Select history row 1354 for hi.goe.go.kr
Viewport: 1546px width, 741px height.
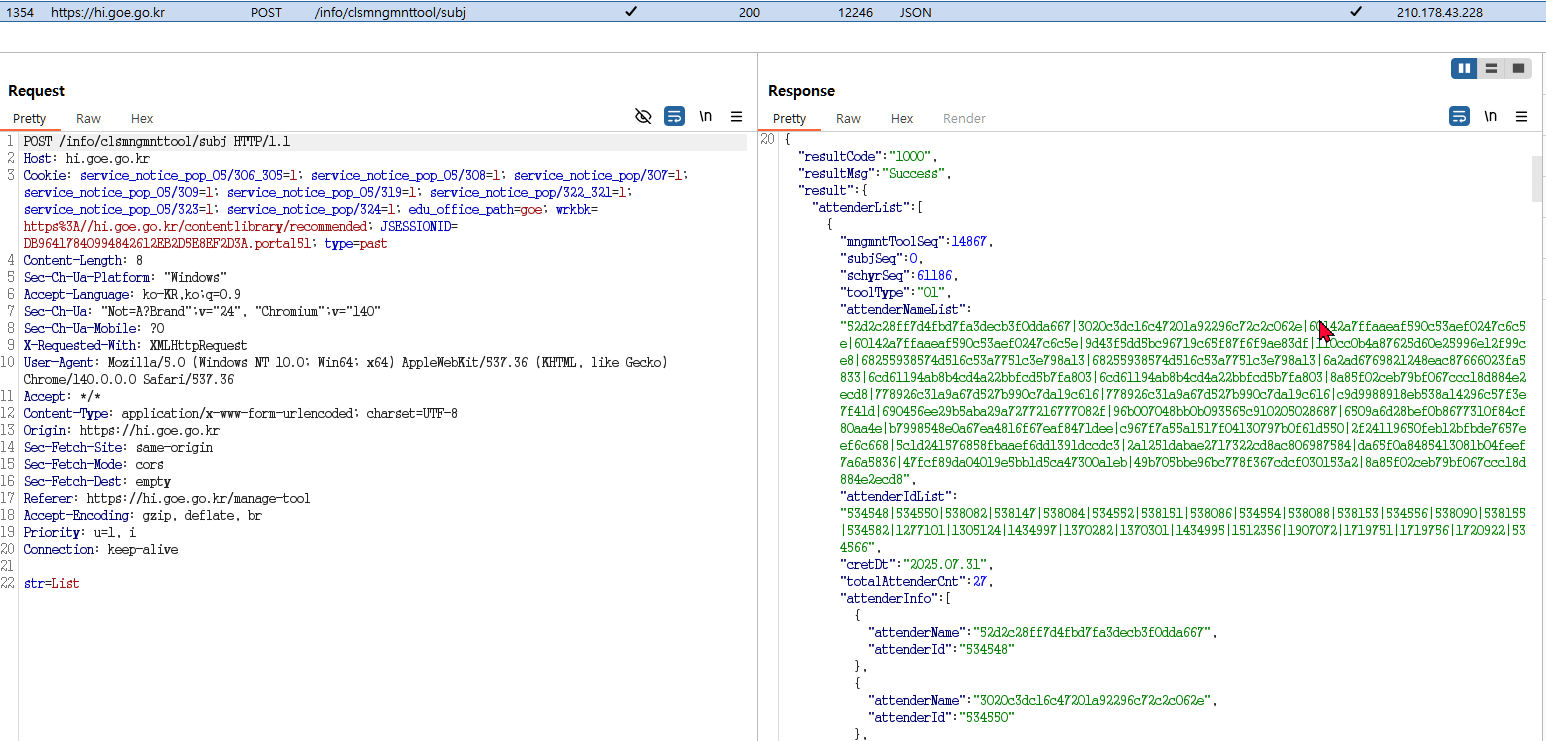pyautogui.click(x=400, y=12)
